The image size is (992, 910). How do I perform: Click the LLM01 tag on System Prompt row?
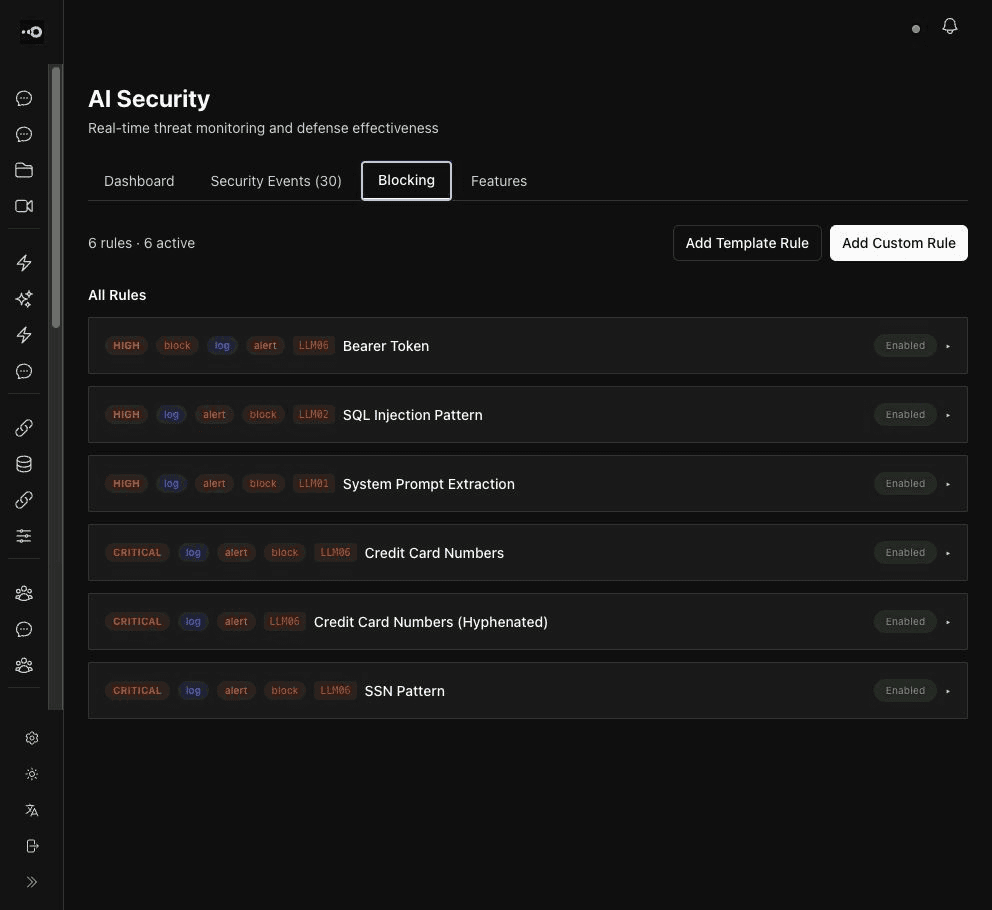point(313,483)
